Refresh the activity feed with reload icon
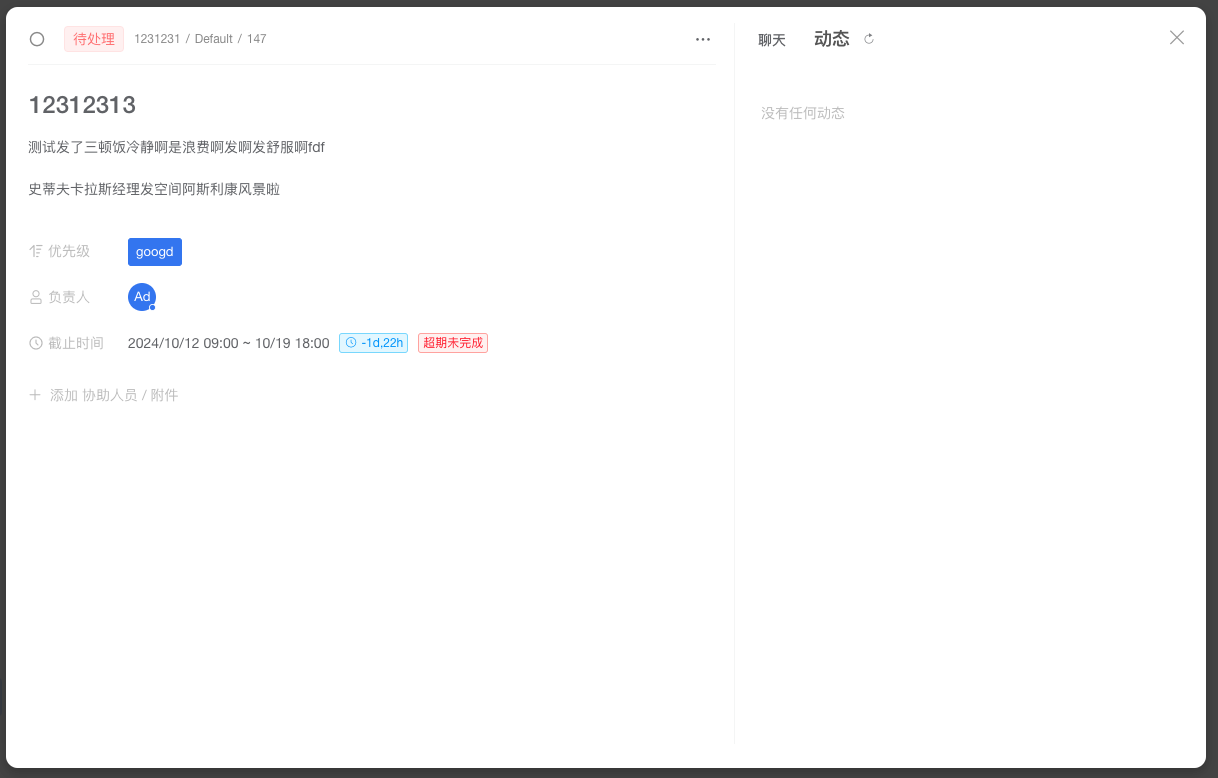Image resolution: width=1218 pixels, height=778 pixels. coord(869,39)
